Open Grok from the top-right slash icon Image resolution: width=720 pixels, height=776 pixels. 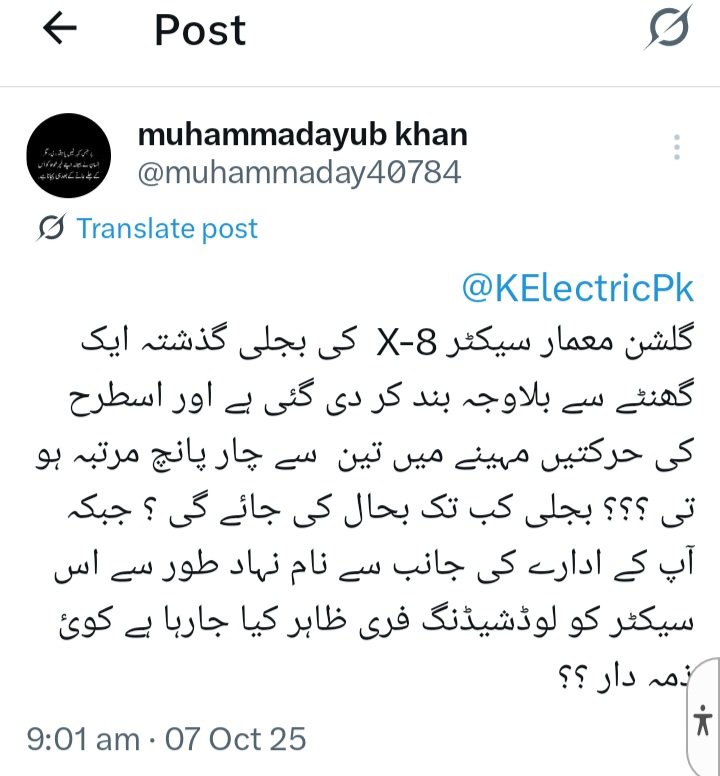tap(669, 27)
